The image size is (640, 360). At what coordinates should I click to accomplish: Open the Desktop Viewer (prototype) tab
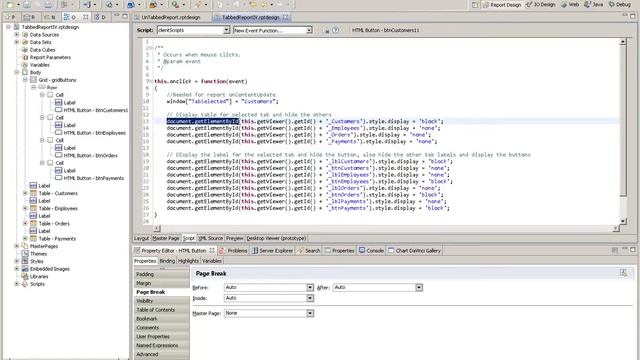pos(276,238)
